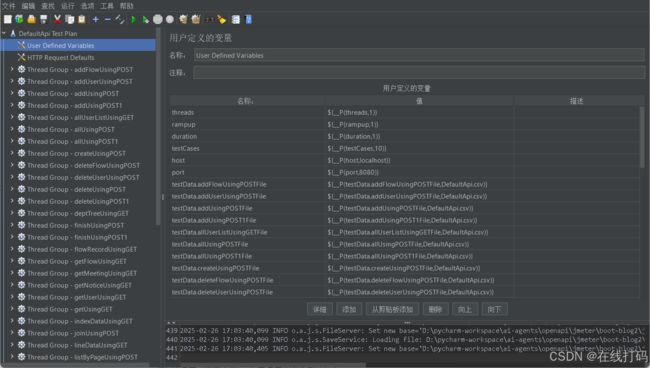Click the Toggle enable/disable icon
The image size is (650, 368).
(120, 19)
